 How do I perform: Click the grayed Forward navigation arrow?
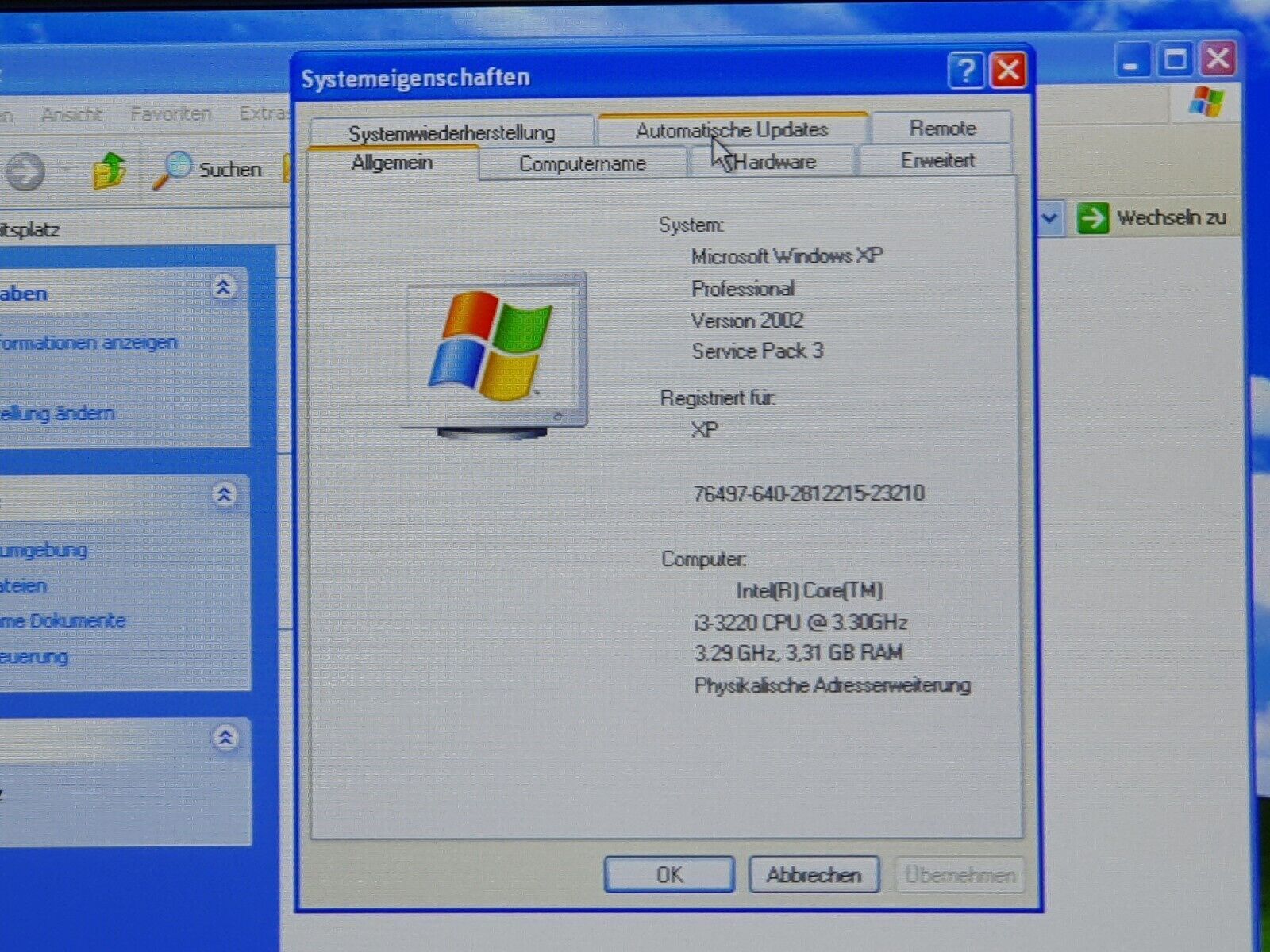coord(25,171)
